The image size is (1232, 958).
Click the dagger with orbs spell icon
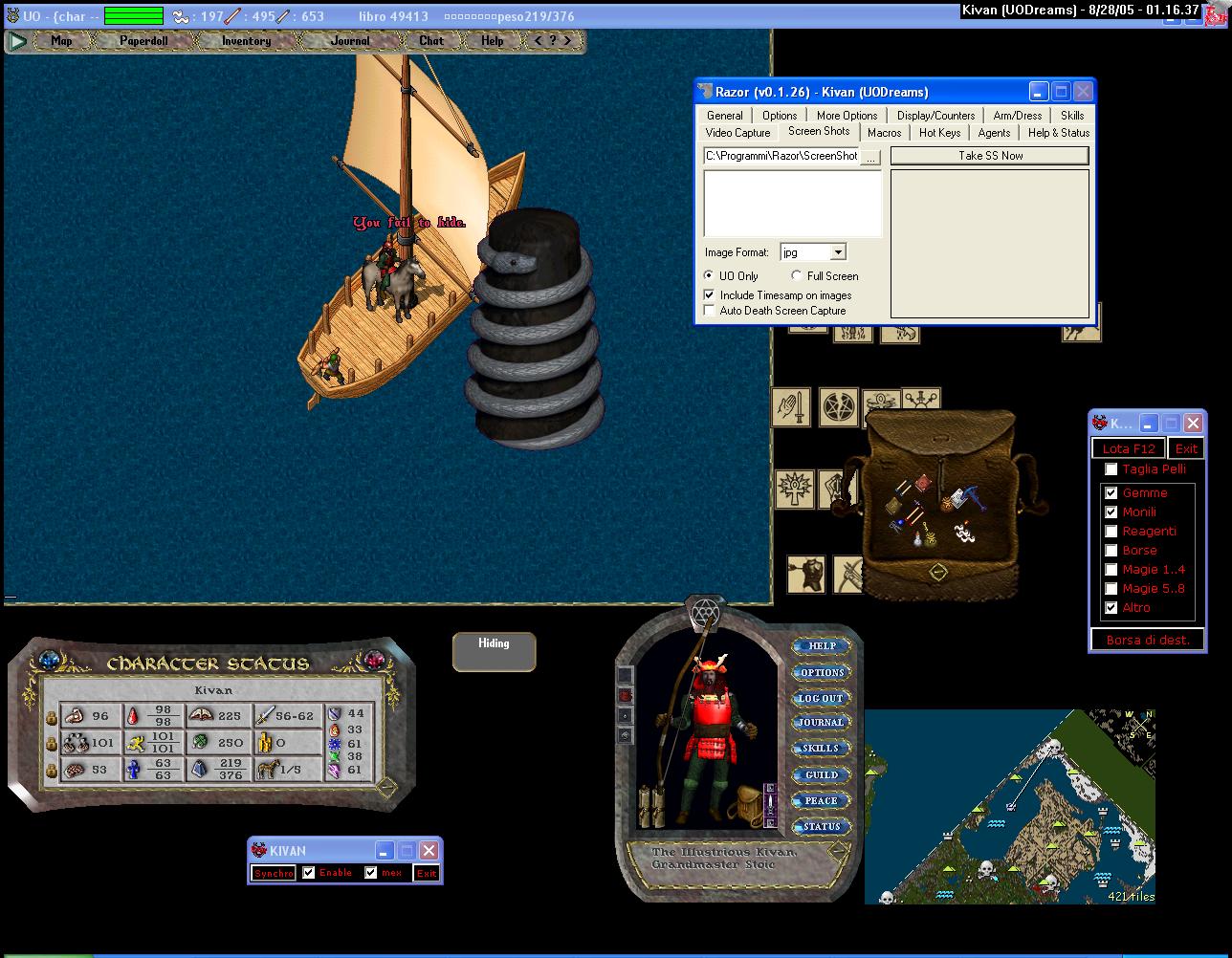point(920,398)
